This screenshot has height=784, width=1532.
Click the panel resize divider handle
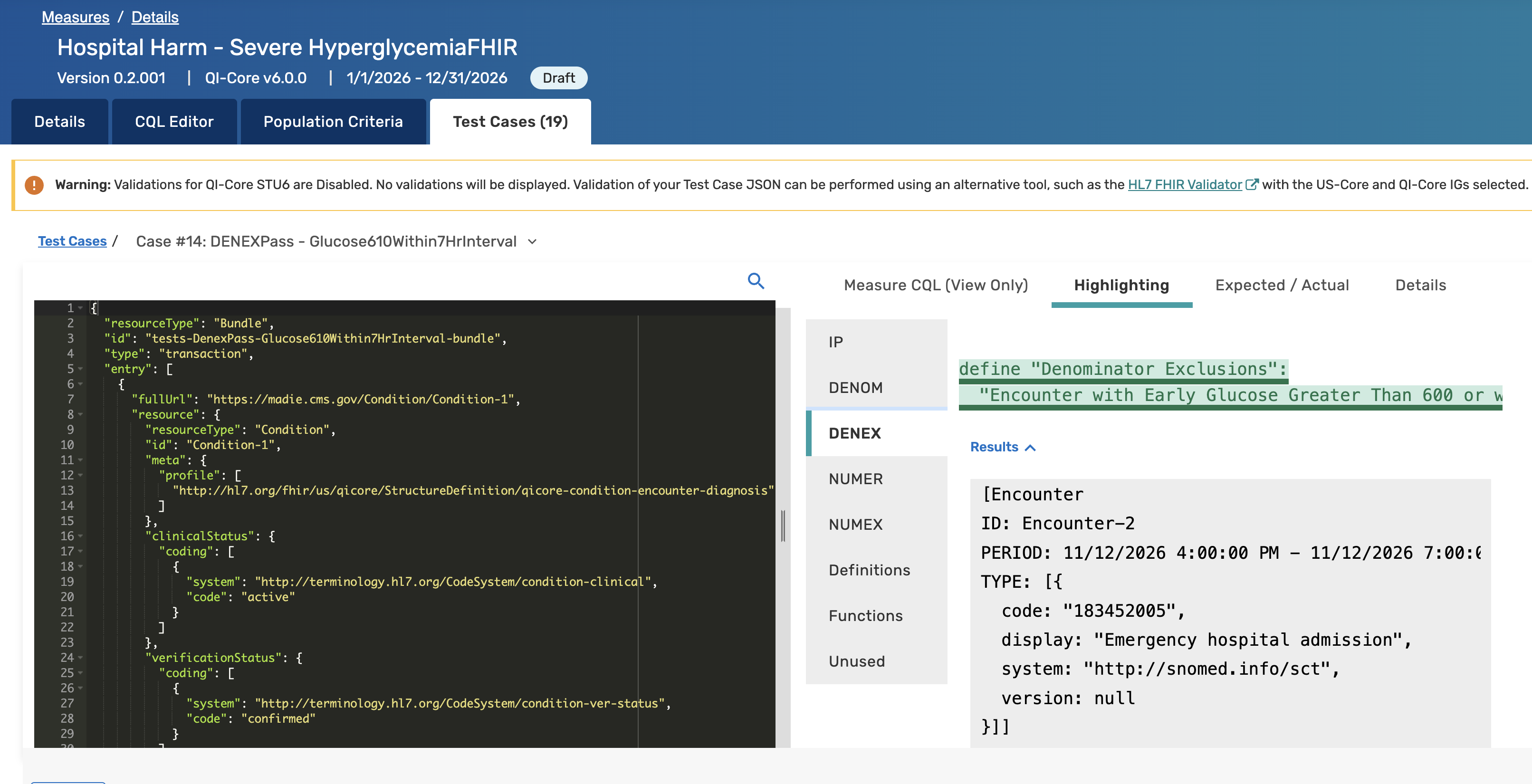click(x=783, y=526)
